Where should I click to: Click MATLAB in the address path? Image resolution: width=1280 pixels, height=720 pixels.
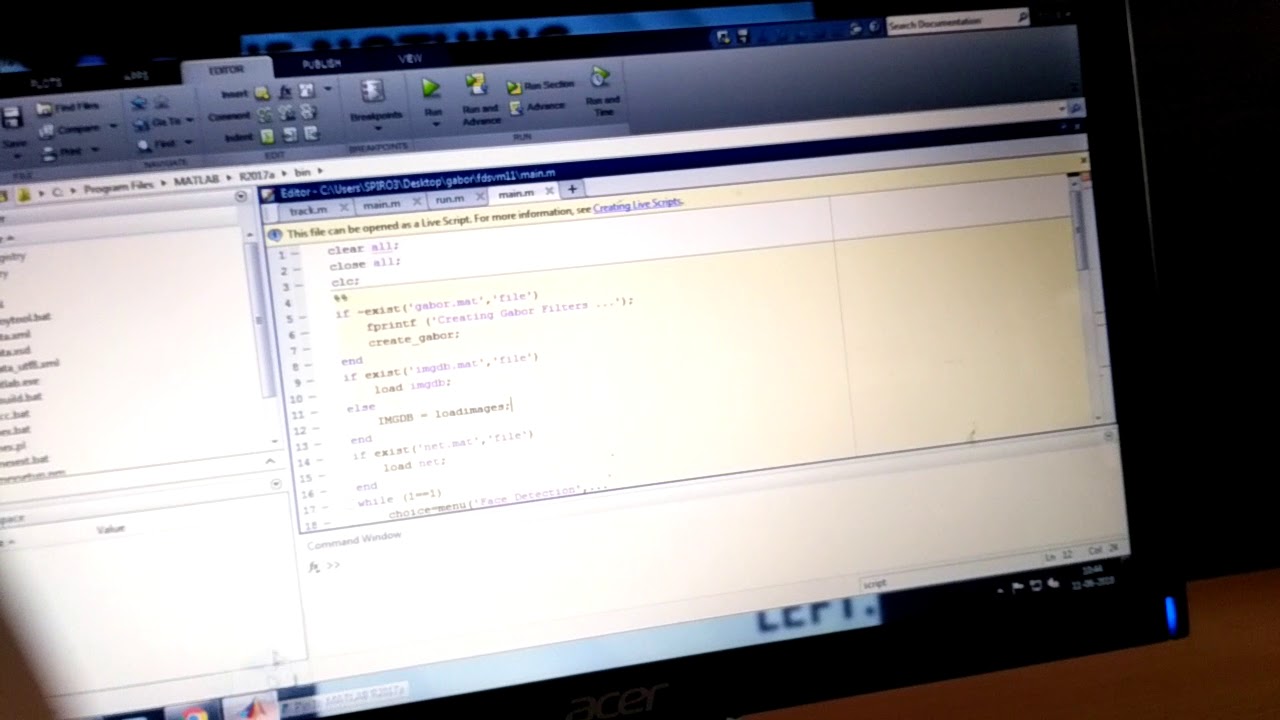[197, 181]
